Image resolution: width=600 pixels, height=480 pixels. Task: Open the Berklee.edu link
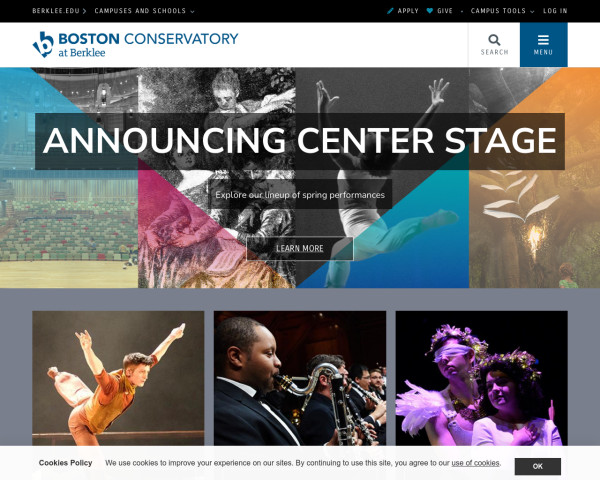tap(56, 11)
